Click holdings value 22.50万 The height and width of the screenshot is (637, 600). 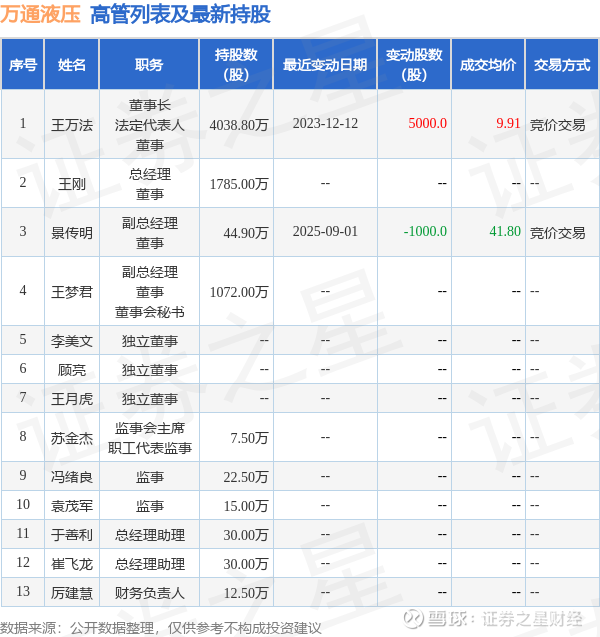(246, 477)
